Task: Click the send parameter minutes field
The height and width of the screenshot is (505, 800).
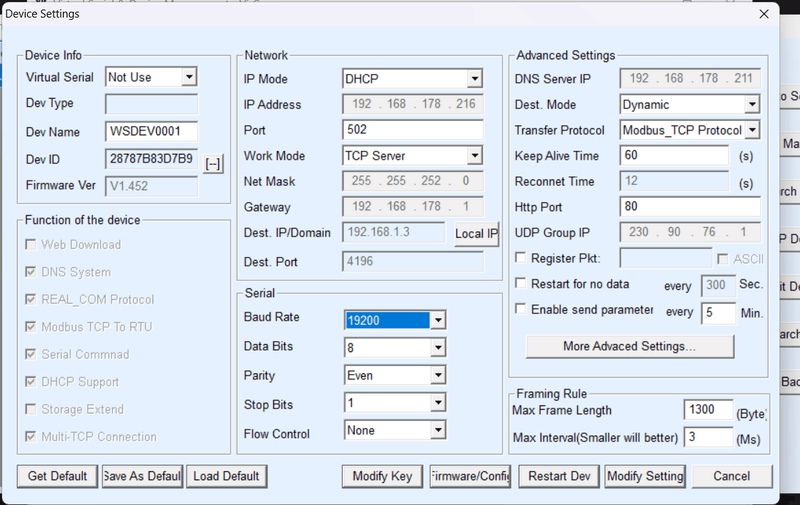Action: 718,312
